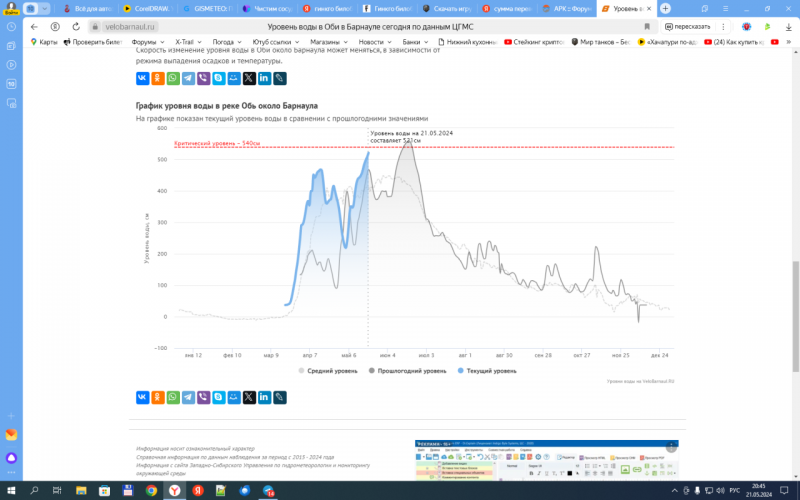Open the 'Магазины' bookmarks dropdown
The image size is (800, 500).
pyautogui.click(x=328, y=42)
